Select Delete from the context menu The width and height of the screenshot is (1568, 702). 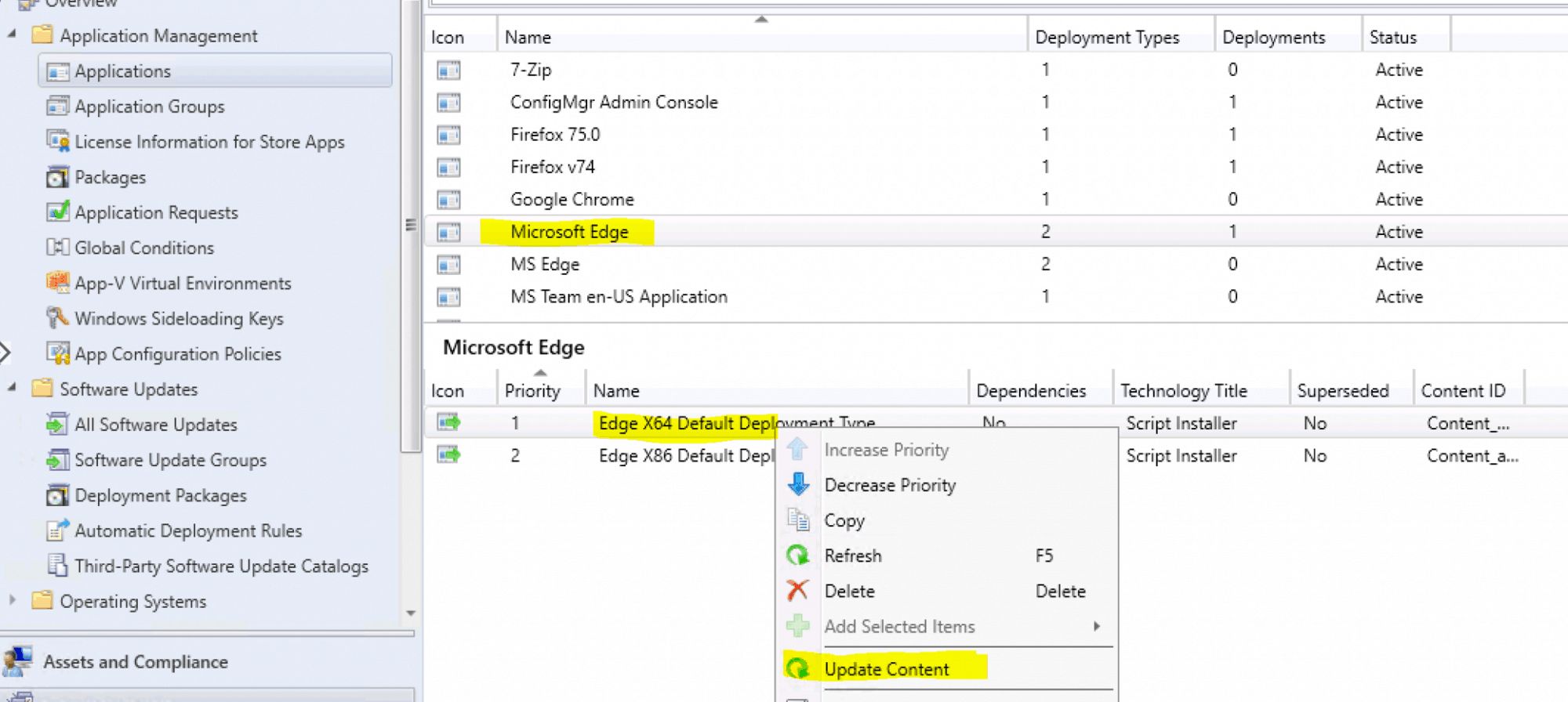pyautogui.click(x=849, y=591)
